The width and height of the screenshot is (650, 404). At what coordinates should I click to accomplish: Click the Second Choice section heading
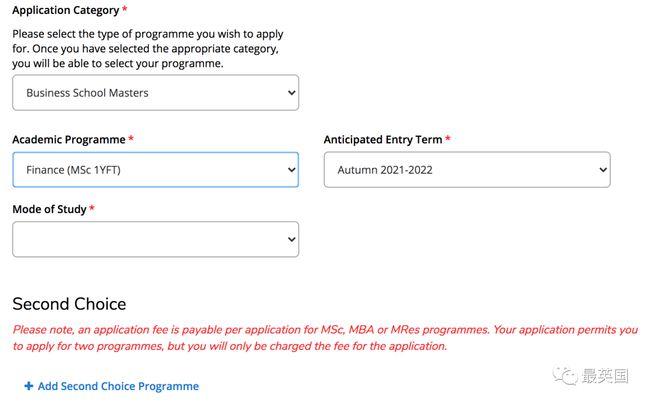pyautogui.click(x=69, y=304)
